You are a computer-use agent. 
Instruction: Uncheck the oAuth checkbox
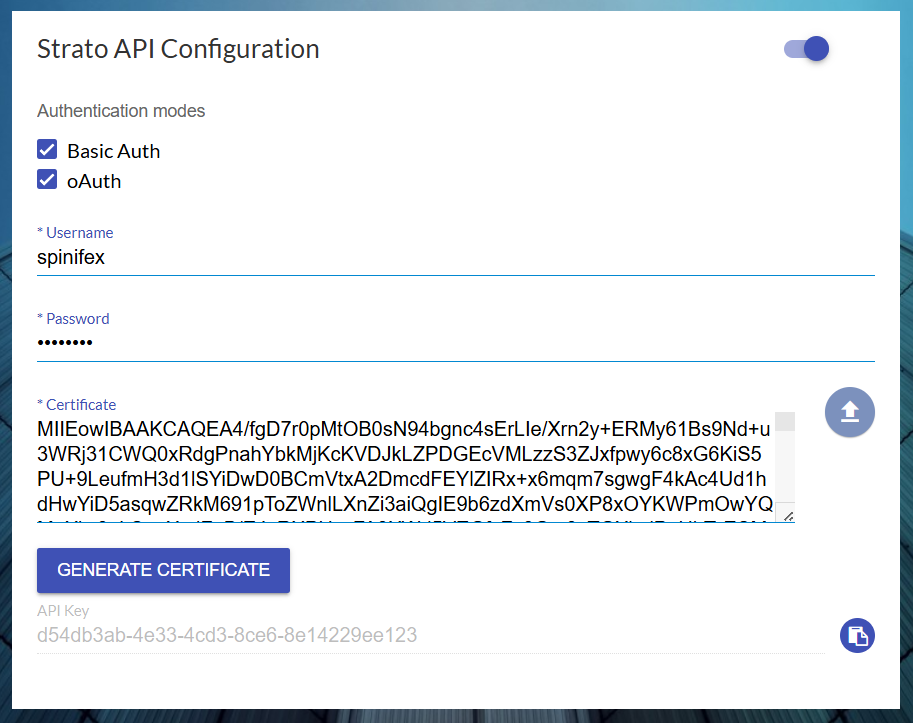pos(47,180)
